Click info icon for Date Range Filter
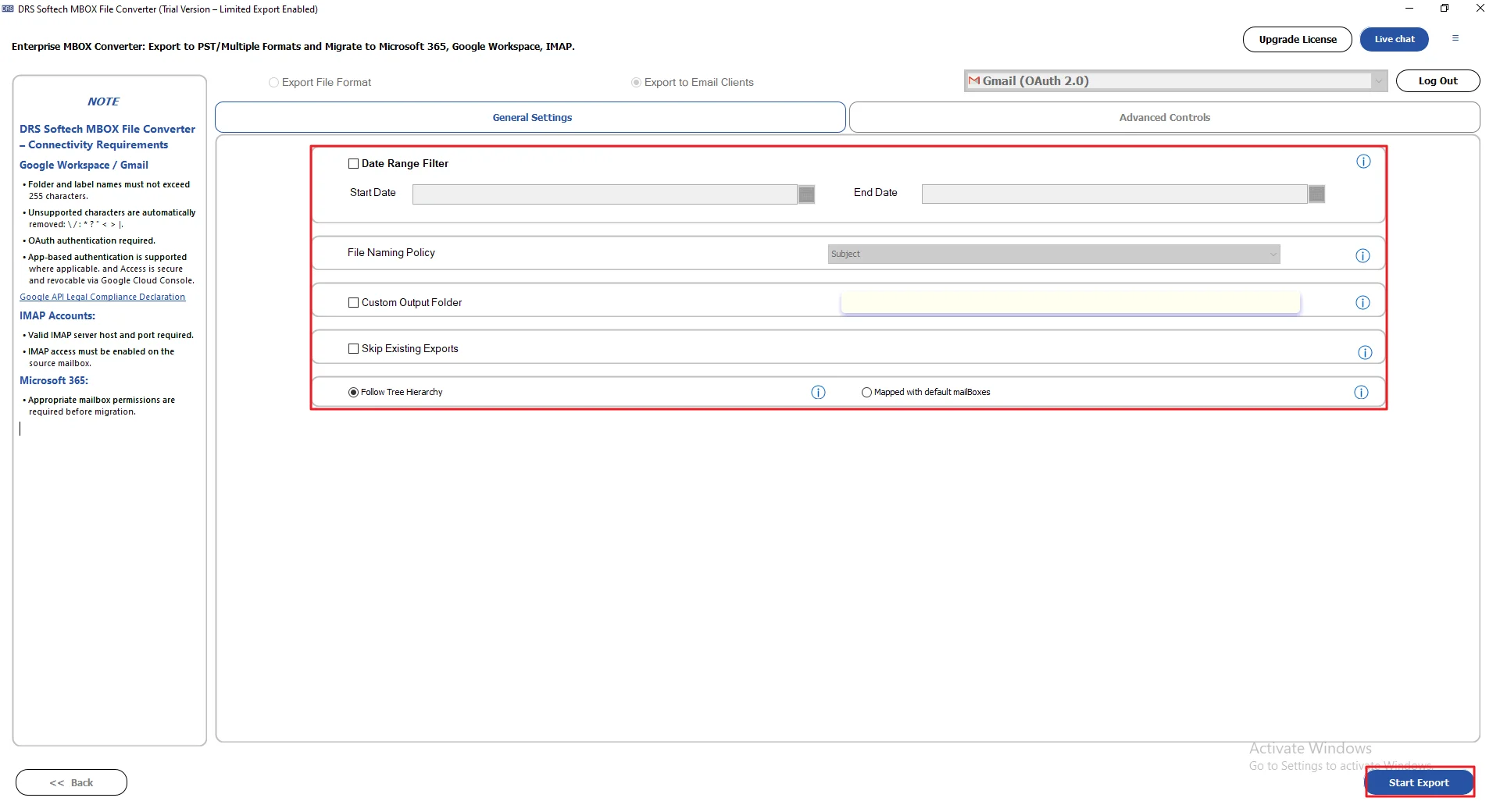 click(1363, 162)
